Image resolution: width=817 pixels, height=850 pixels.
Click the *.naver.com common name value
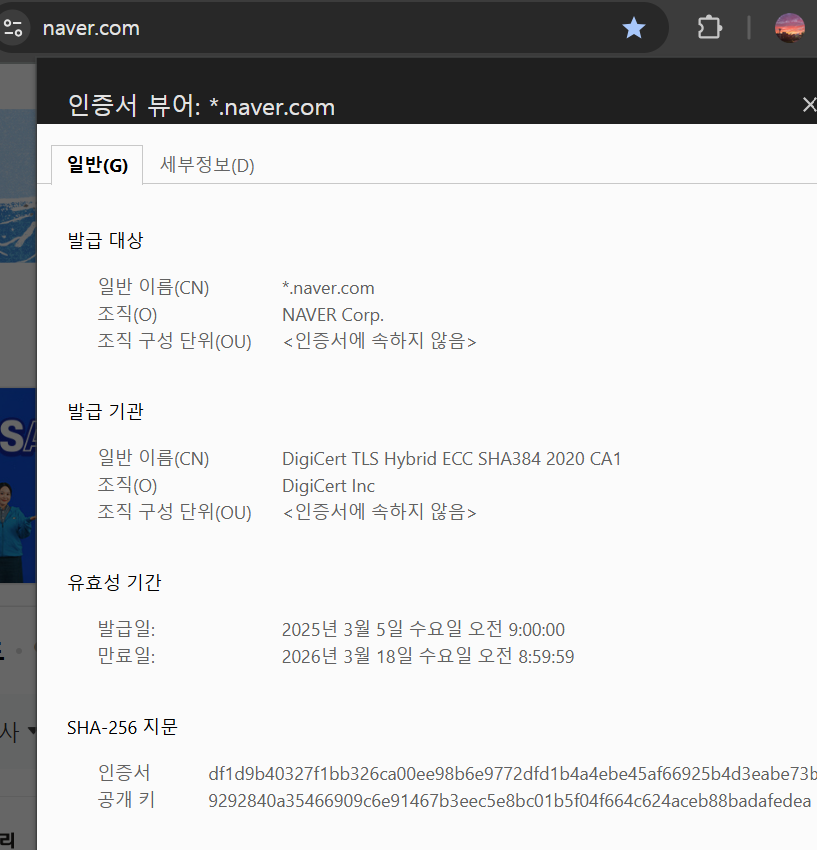click(328, 288)
